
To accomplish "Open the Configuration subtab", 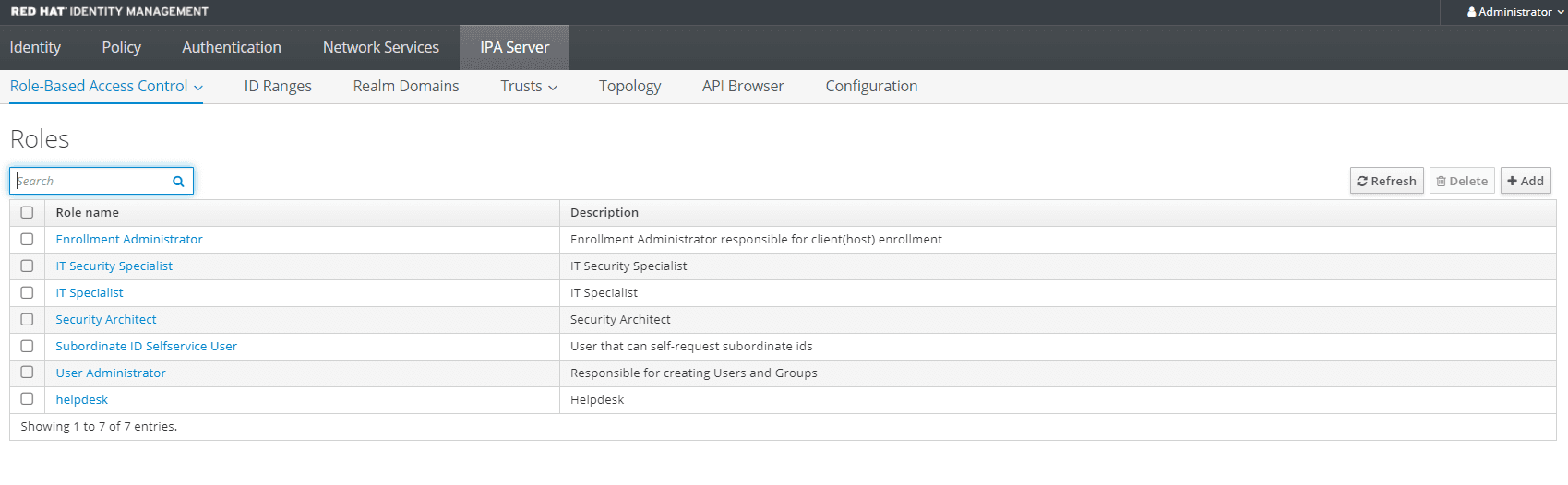I will pyautogui.click(x=871, y=86).
